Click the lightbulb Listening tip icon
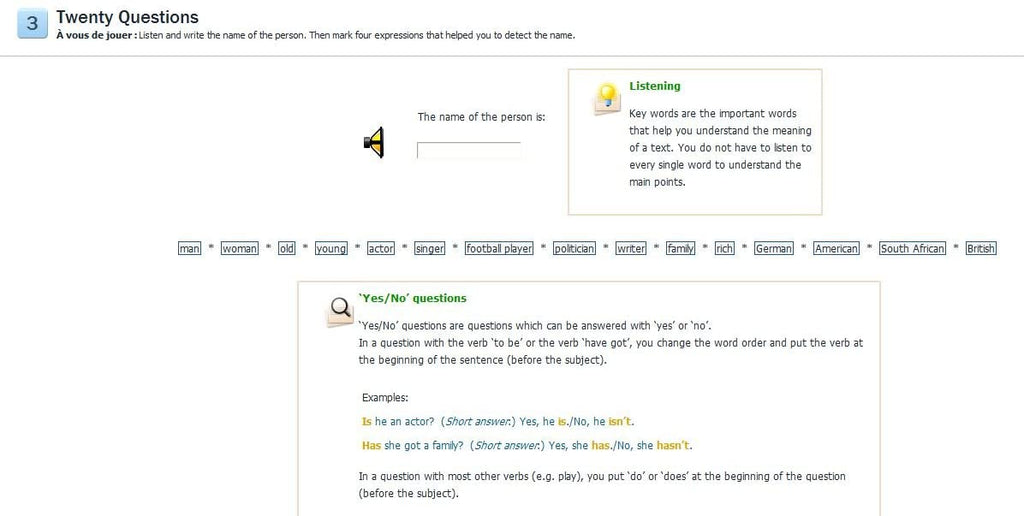 607,99
